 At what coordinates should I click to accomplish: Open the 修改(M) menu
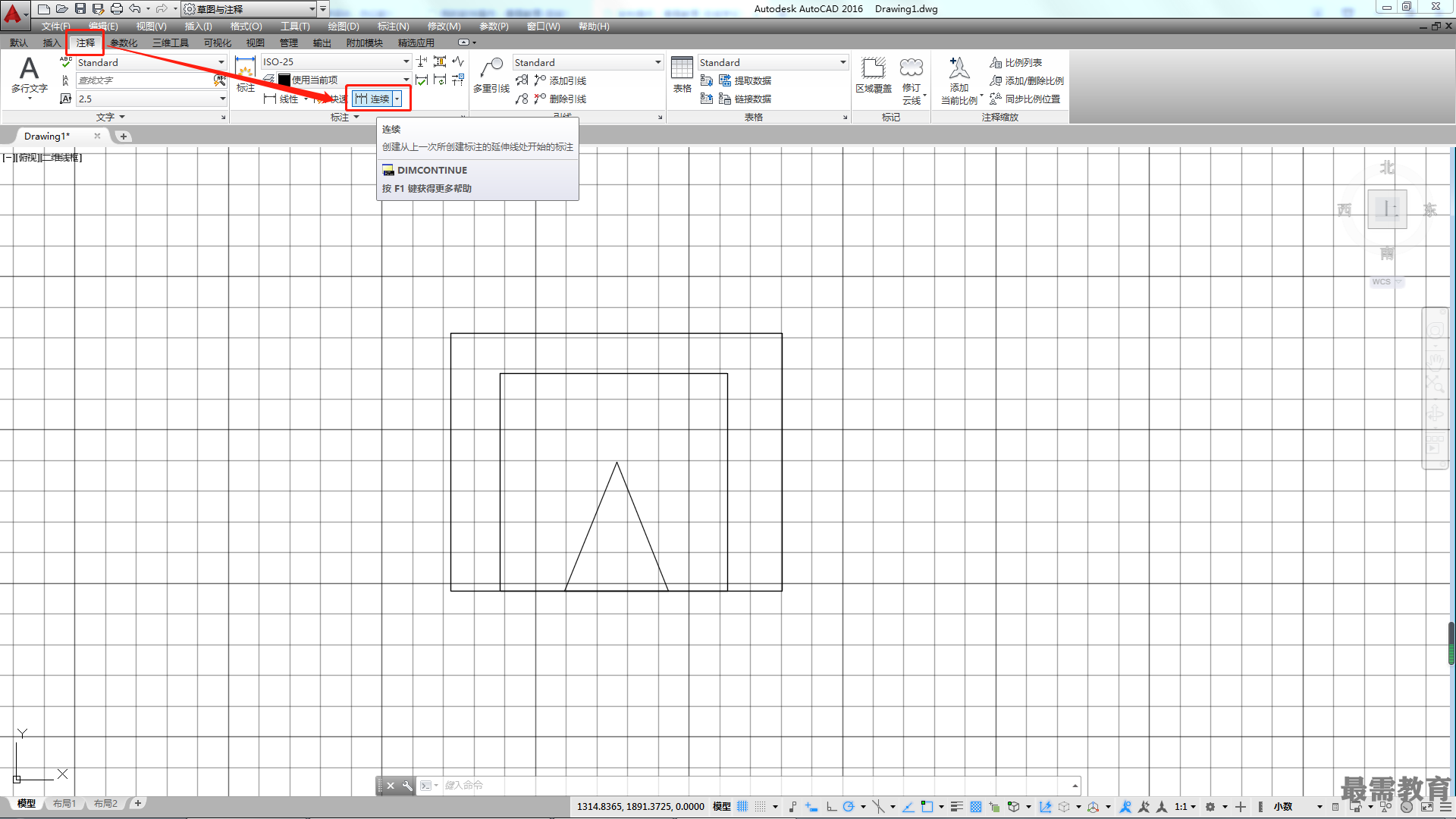[x=444, y=27]
